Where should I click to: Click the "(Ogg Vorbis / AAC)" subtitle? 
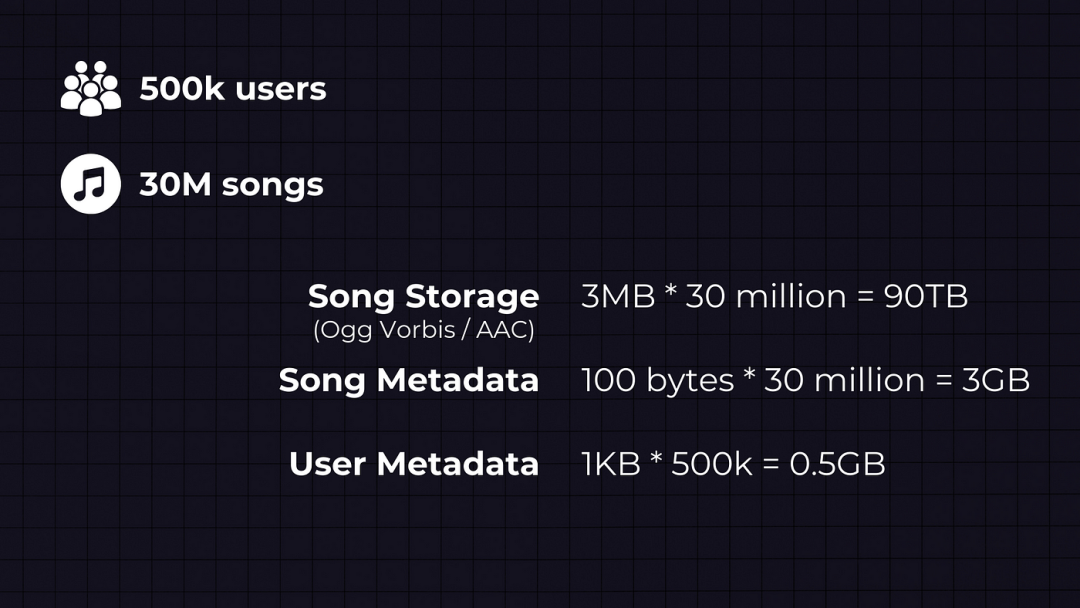point(424,330)
